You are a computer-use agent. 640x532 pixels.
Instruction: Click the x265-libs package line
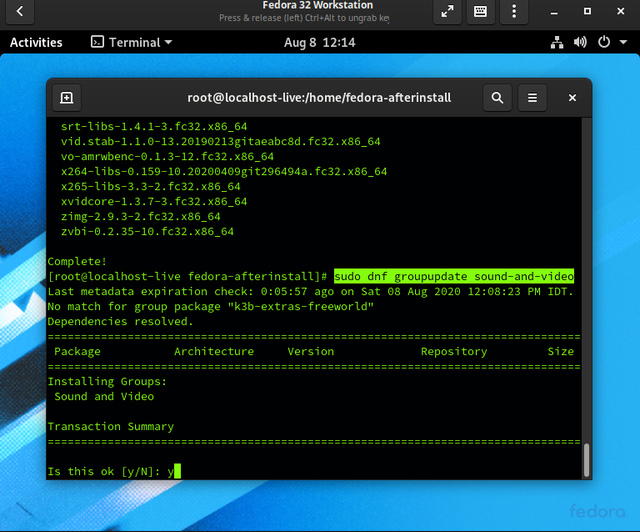tap(151, 187)
